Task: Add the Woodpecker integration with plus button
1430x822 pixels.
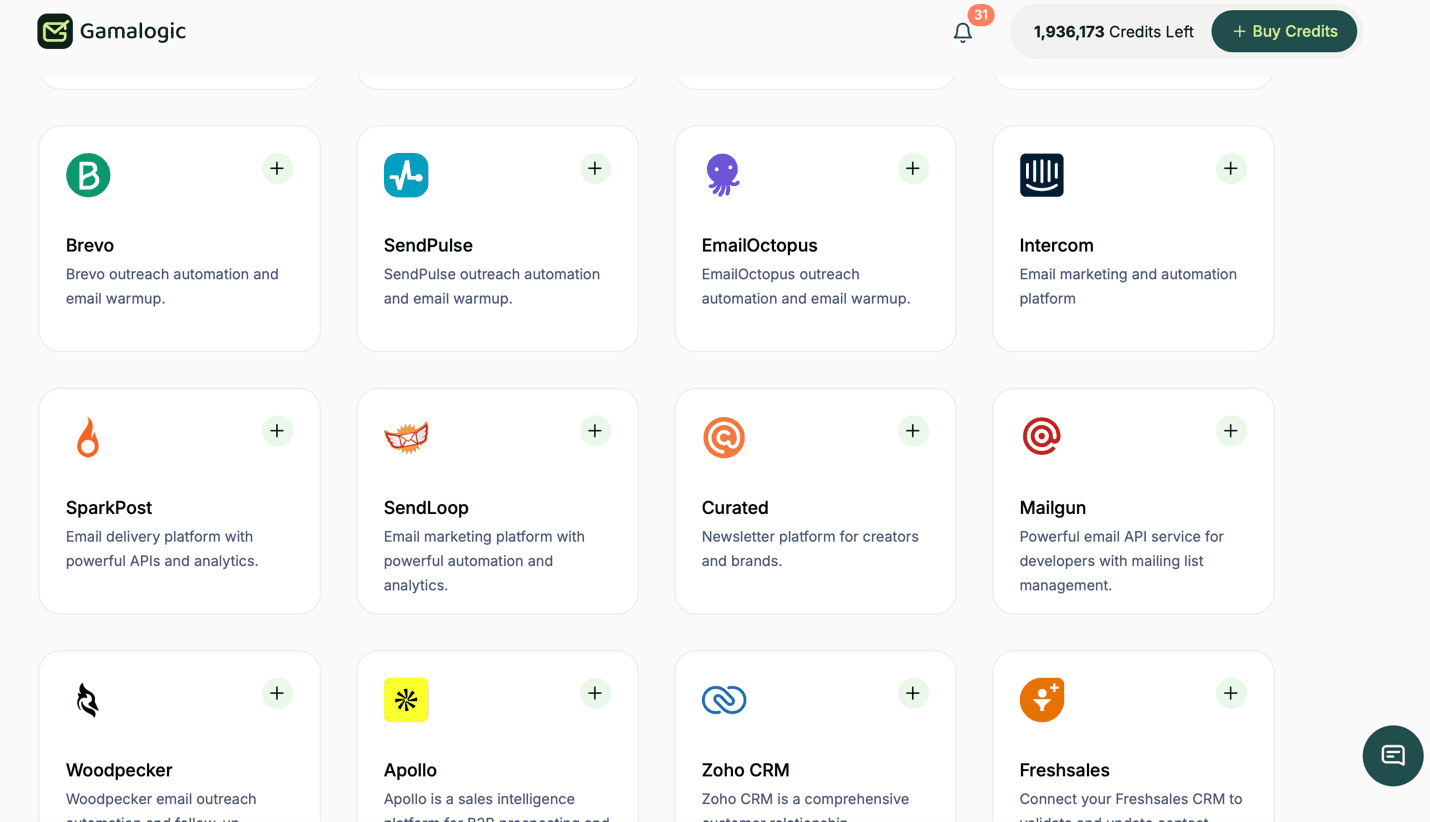Action: pyautogui.click(x=277, y=693)
